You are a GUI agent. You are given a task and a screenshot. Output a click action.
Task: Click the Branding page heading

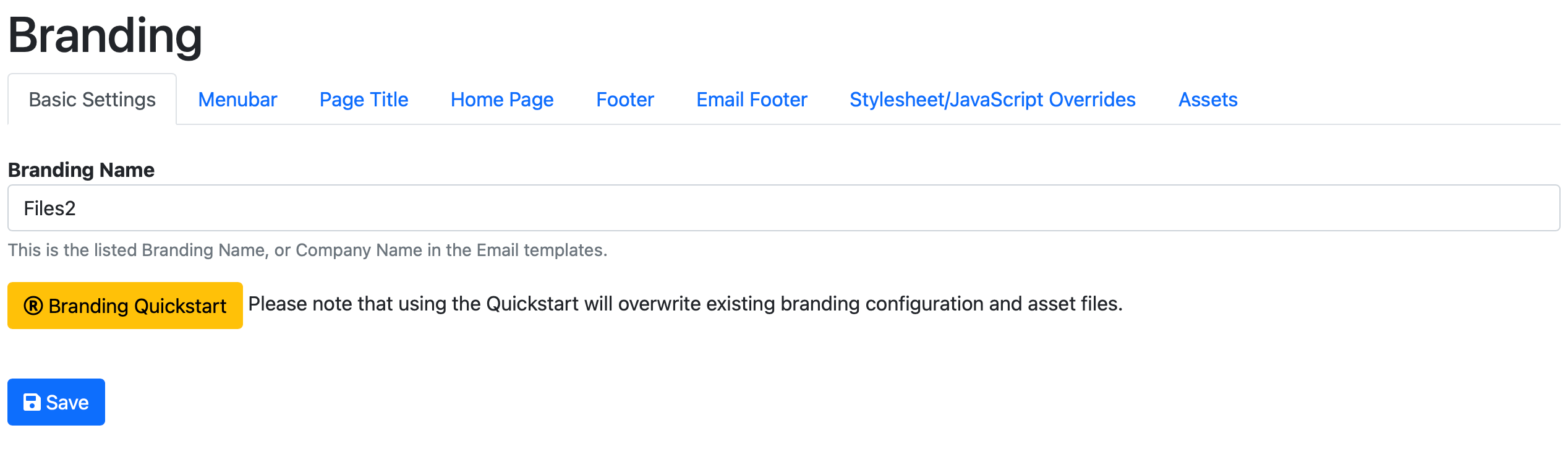[x=105, y=35]
